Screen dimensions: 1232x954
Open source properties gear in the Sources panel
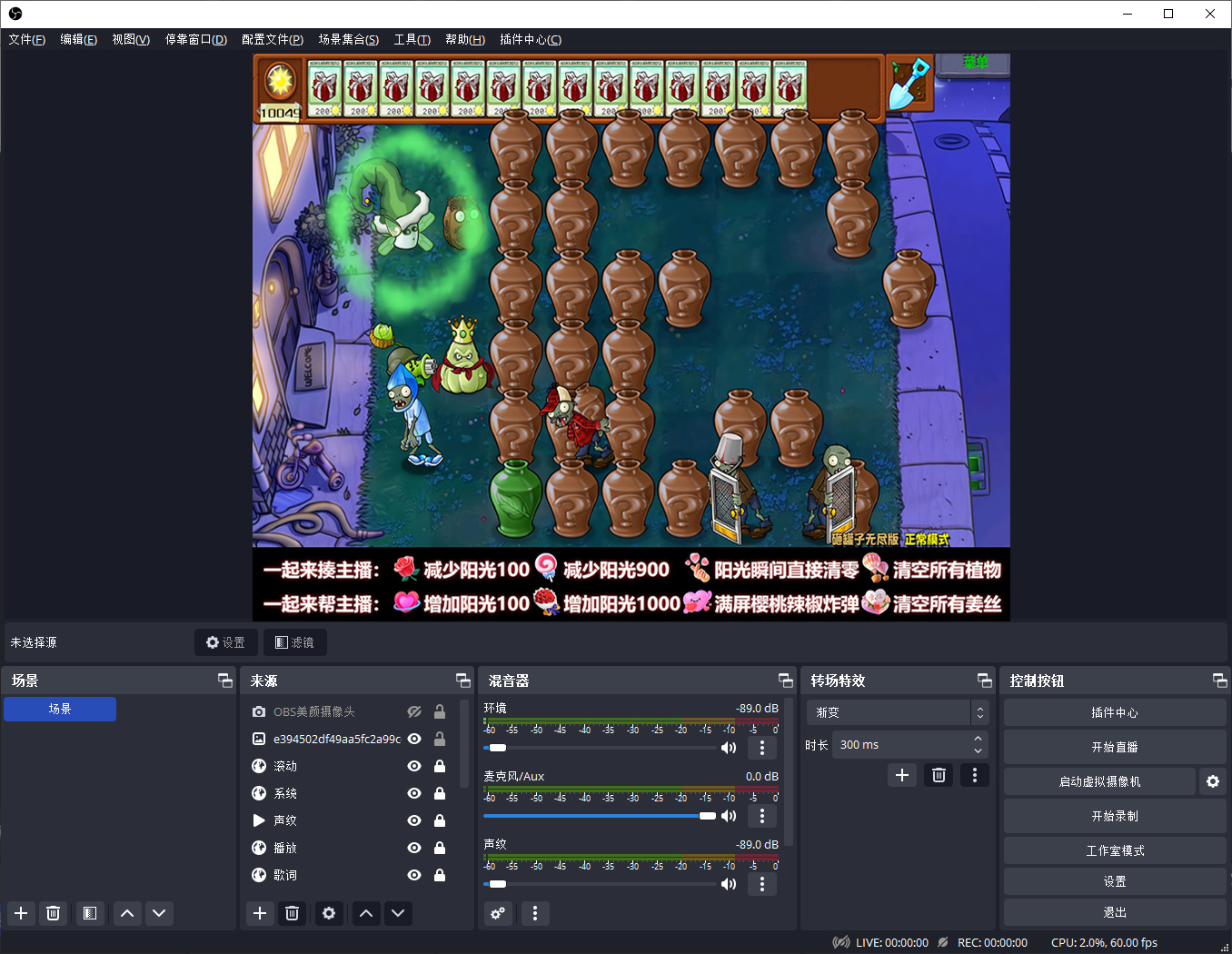(x=329, y=913)
